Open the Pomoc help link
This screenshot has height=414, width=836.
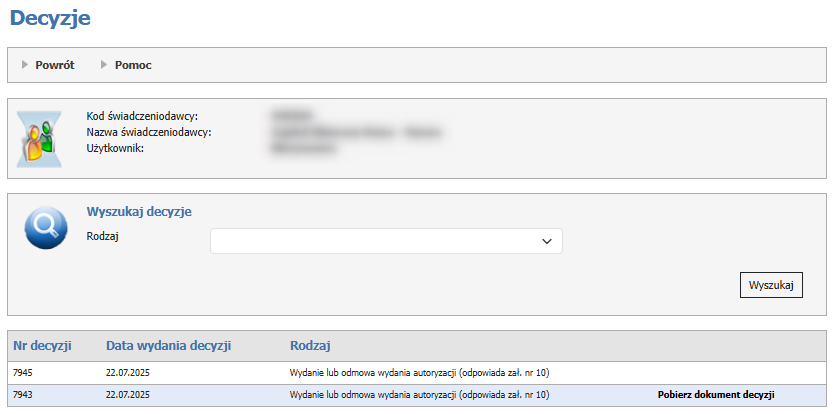[133, 65]
